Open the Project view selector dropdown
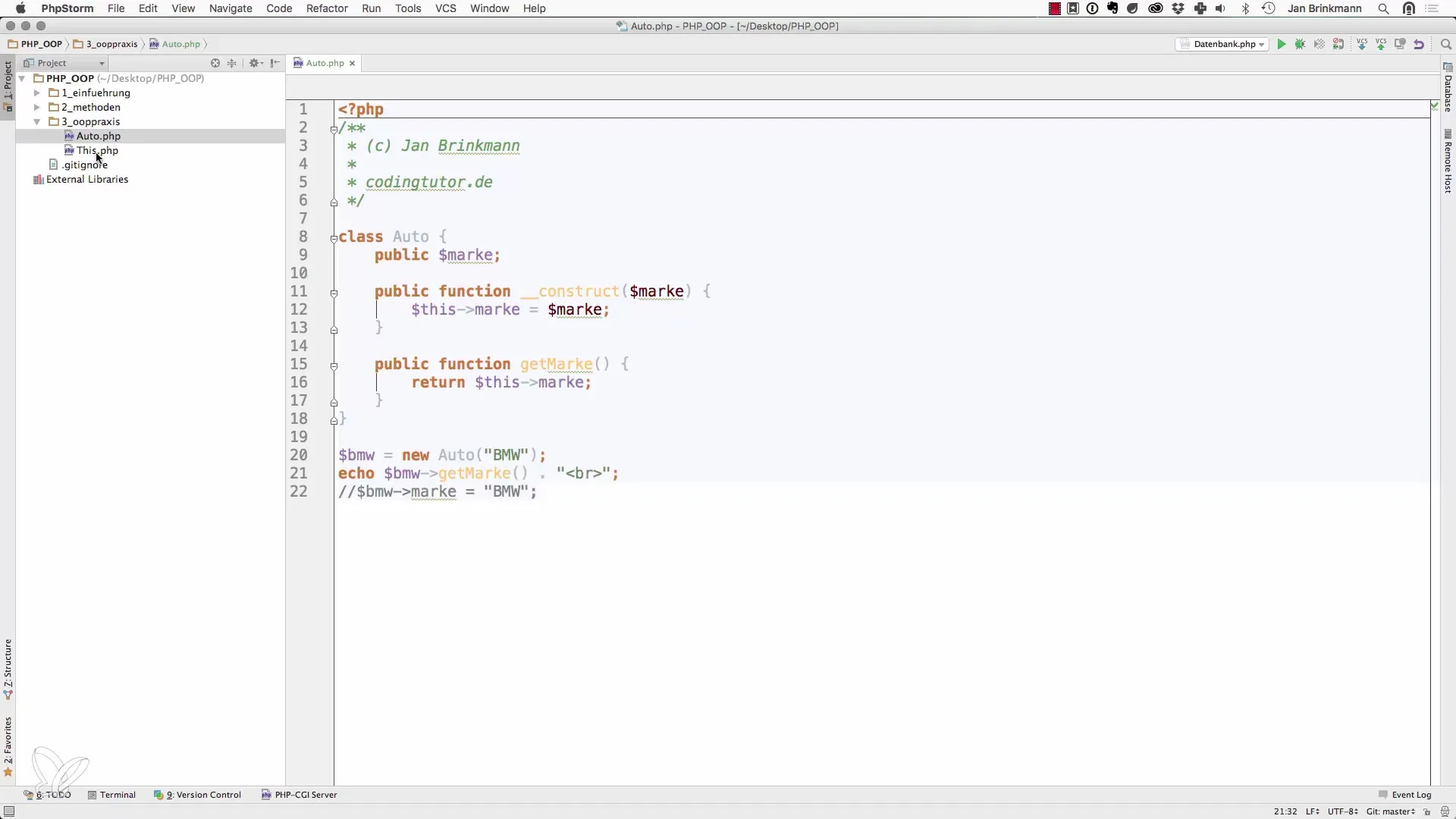 coord(64,63)
